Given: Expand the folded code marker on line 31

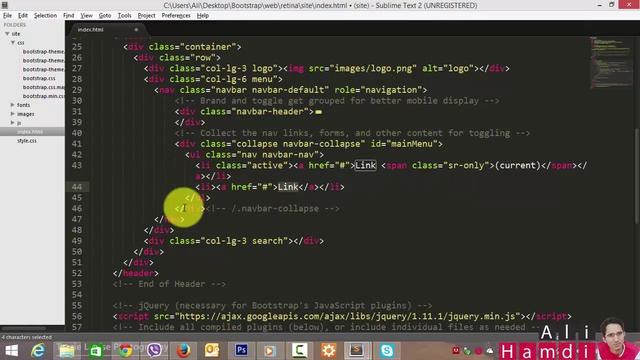Looking at the screenshot, I should [318, 112].
